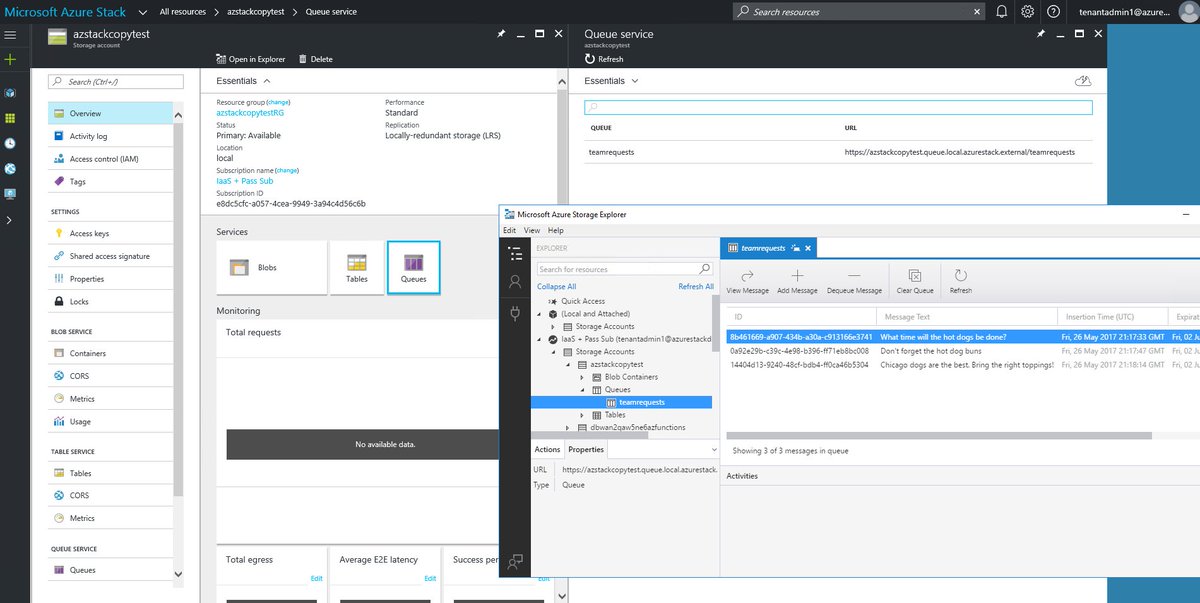
Task: Collapse the Queues tree node
Action: pyautogui.click(x=583, y=389)
